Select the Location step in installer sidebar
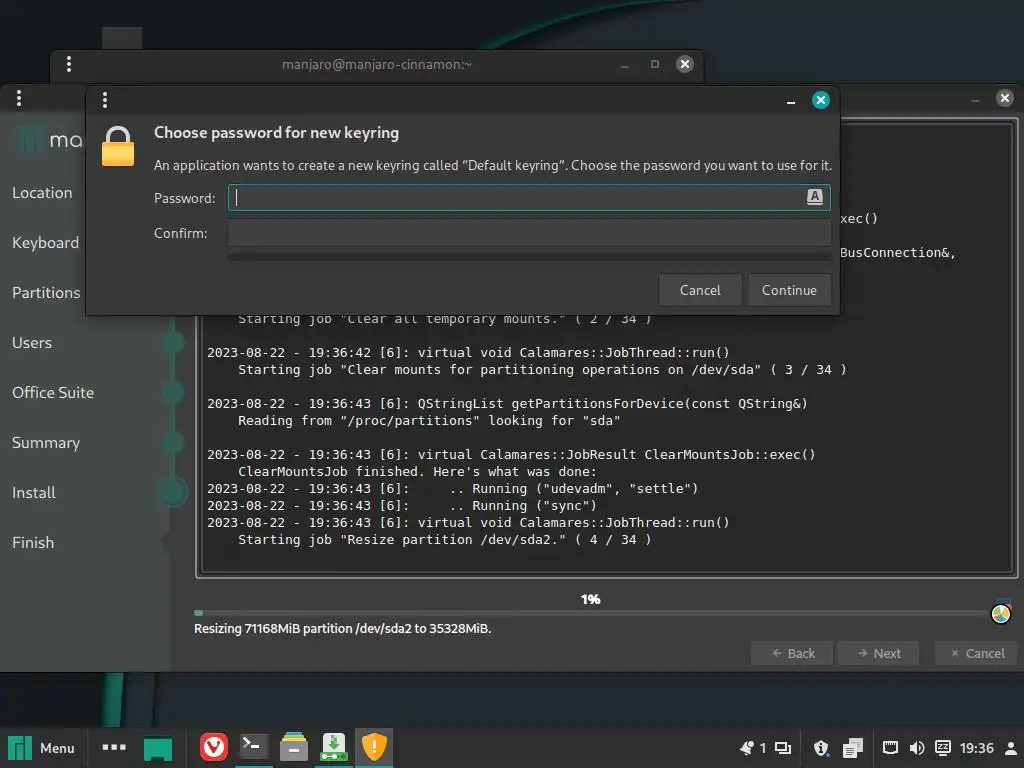 [x=42, y=193]
